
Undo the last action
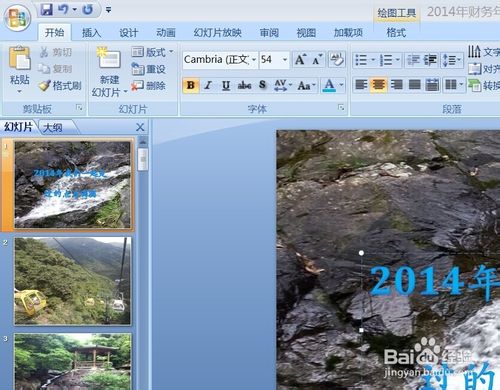coord(64,10)
